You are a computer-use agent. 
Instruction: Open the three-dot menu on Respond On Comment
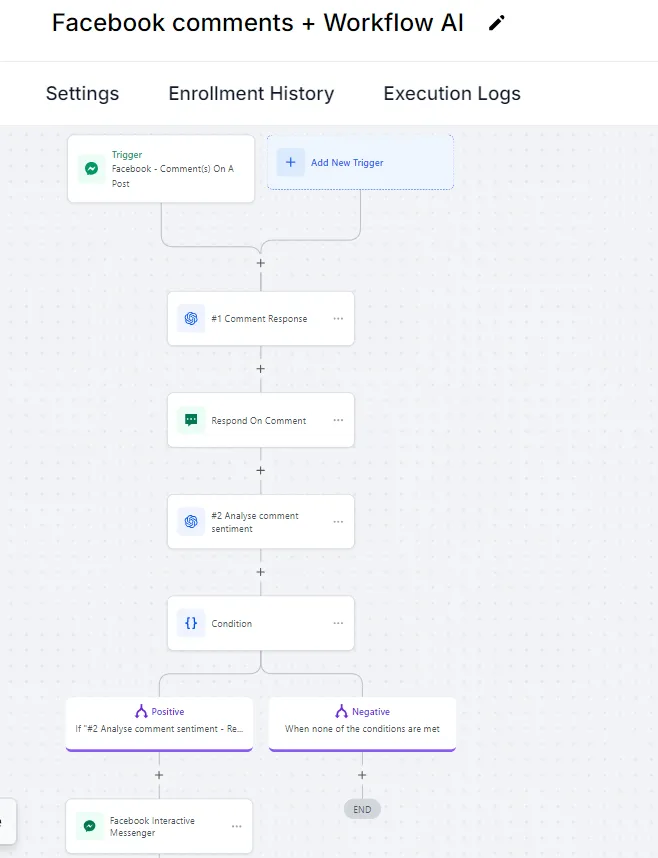click(338, 421)
